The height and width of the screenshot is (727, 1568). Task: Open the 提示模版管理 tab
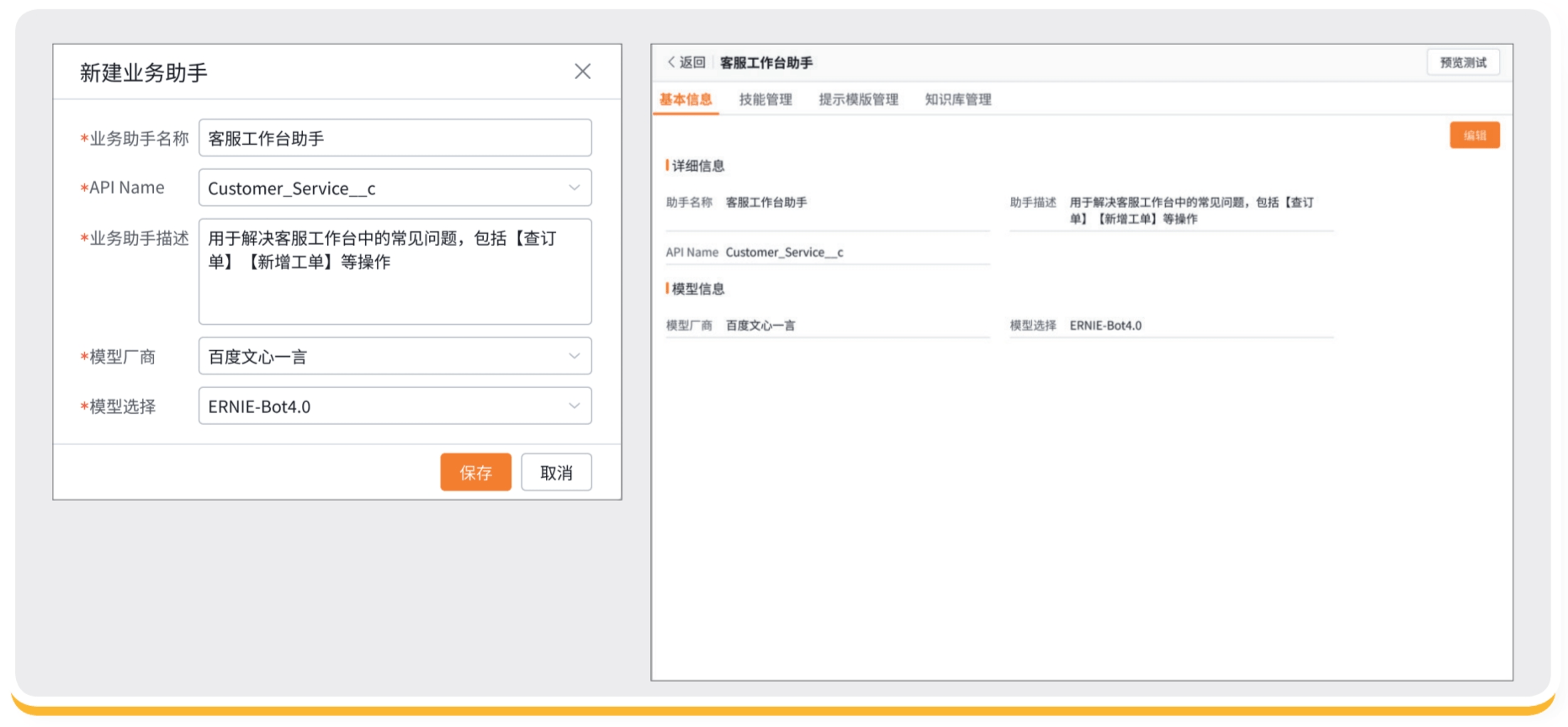click(x=859, y=99)
